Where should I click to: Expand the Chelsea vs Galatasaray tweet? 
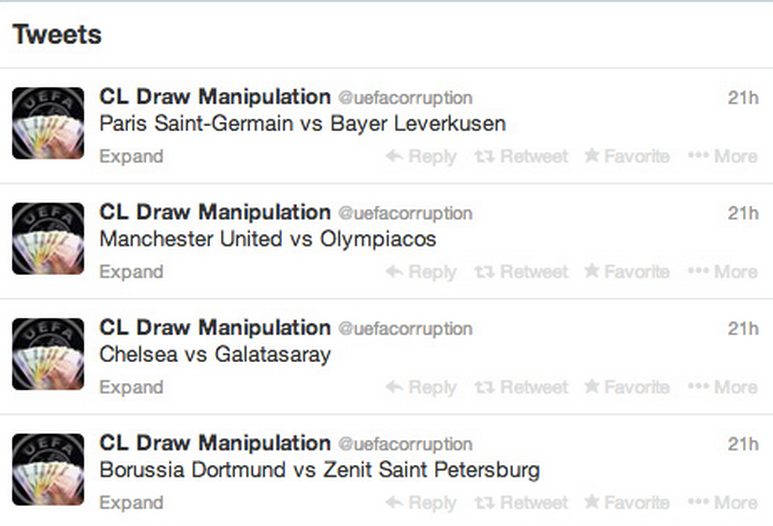point(131,387)
